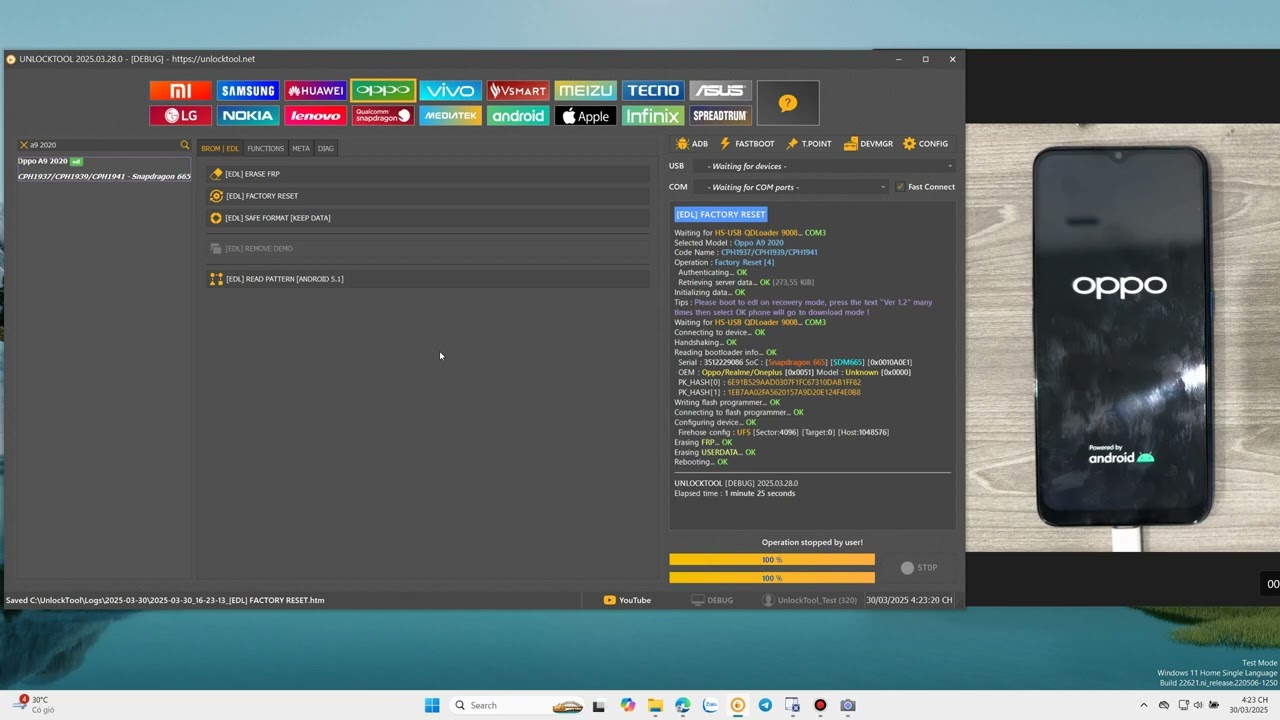Run [EDL] ERASE FRP operation
Viewport: 1280px width, 720px height.
429,174
